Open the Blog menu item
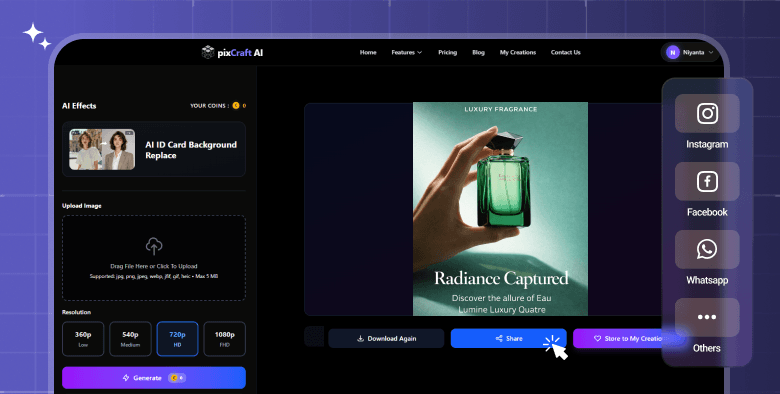The width and height of the screenshot is (780, 394). (x=478, y=52)
